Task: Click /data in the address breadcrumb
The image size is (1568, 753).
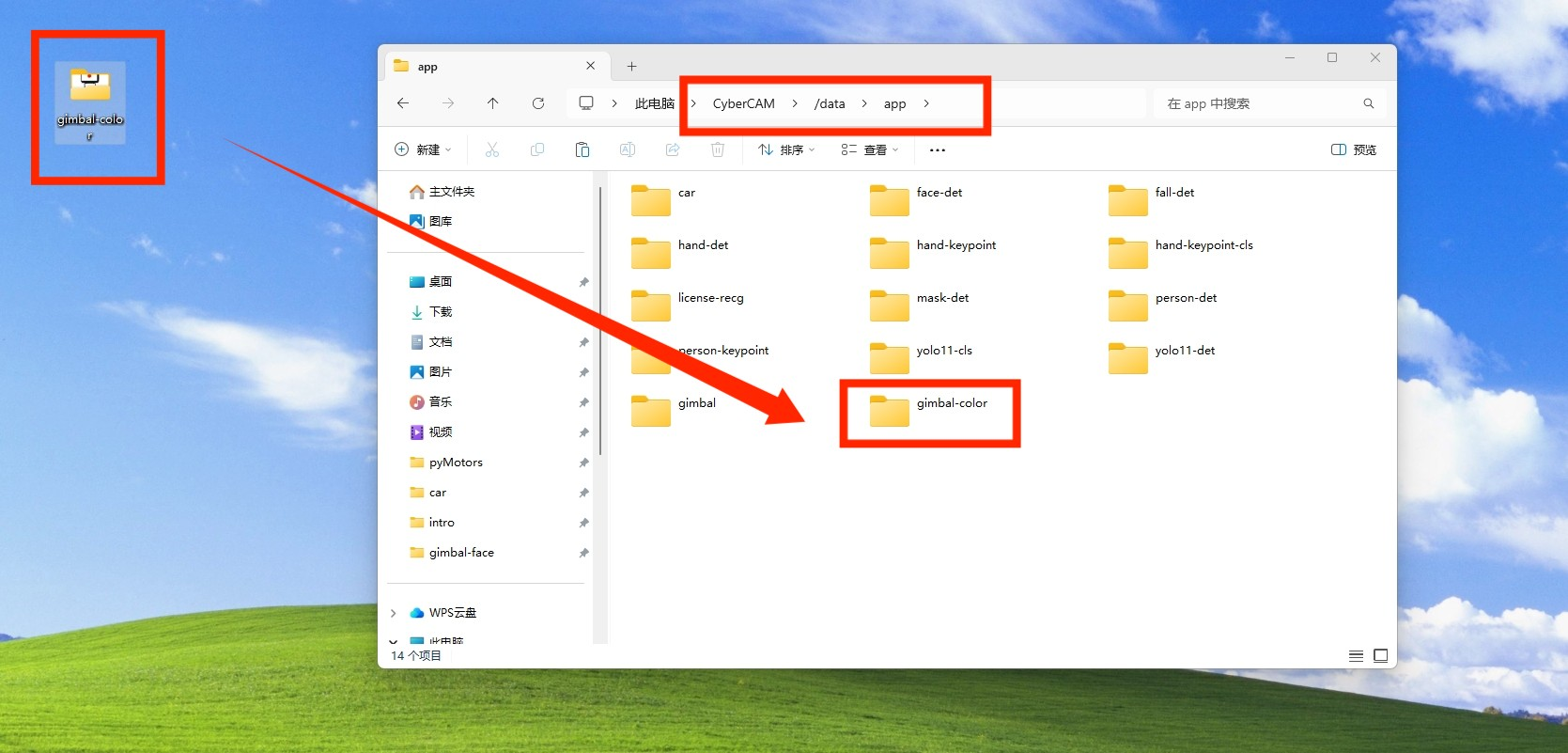Action: point(830,103)
